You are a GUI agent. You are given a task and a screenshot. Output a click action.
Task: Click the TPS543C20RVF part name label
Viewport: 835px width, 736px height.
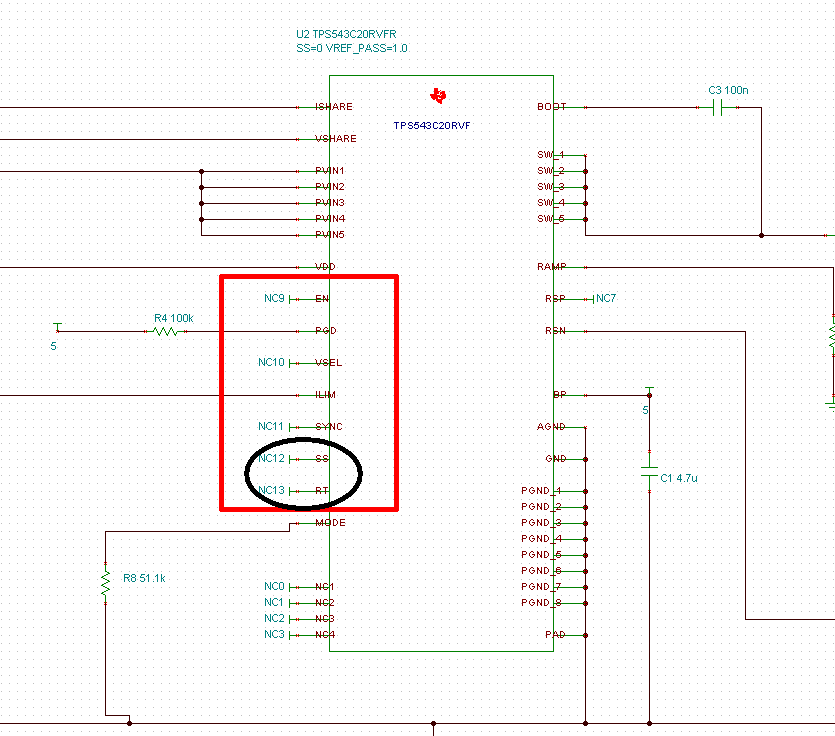(x=432, y=126)
